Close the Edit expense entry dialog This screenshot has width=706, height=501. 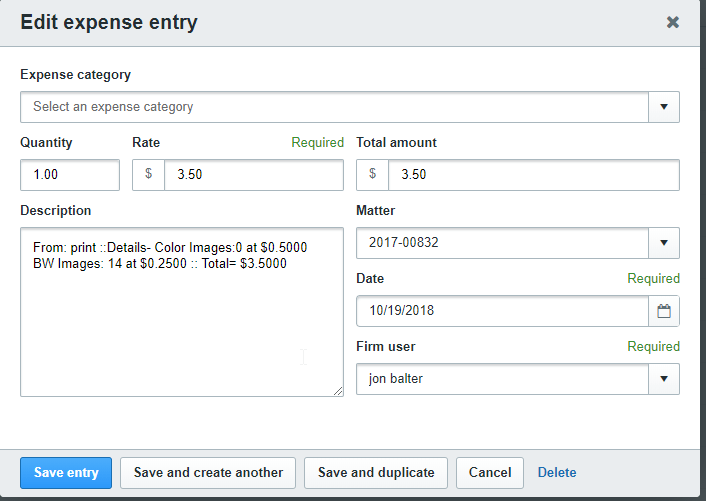(673, 22)
